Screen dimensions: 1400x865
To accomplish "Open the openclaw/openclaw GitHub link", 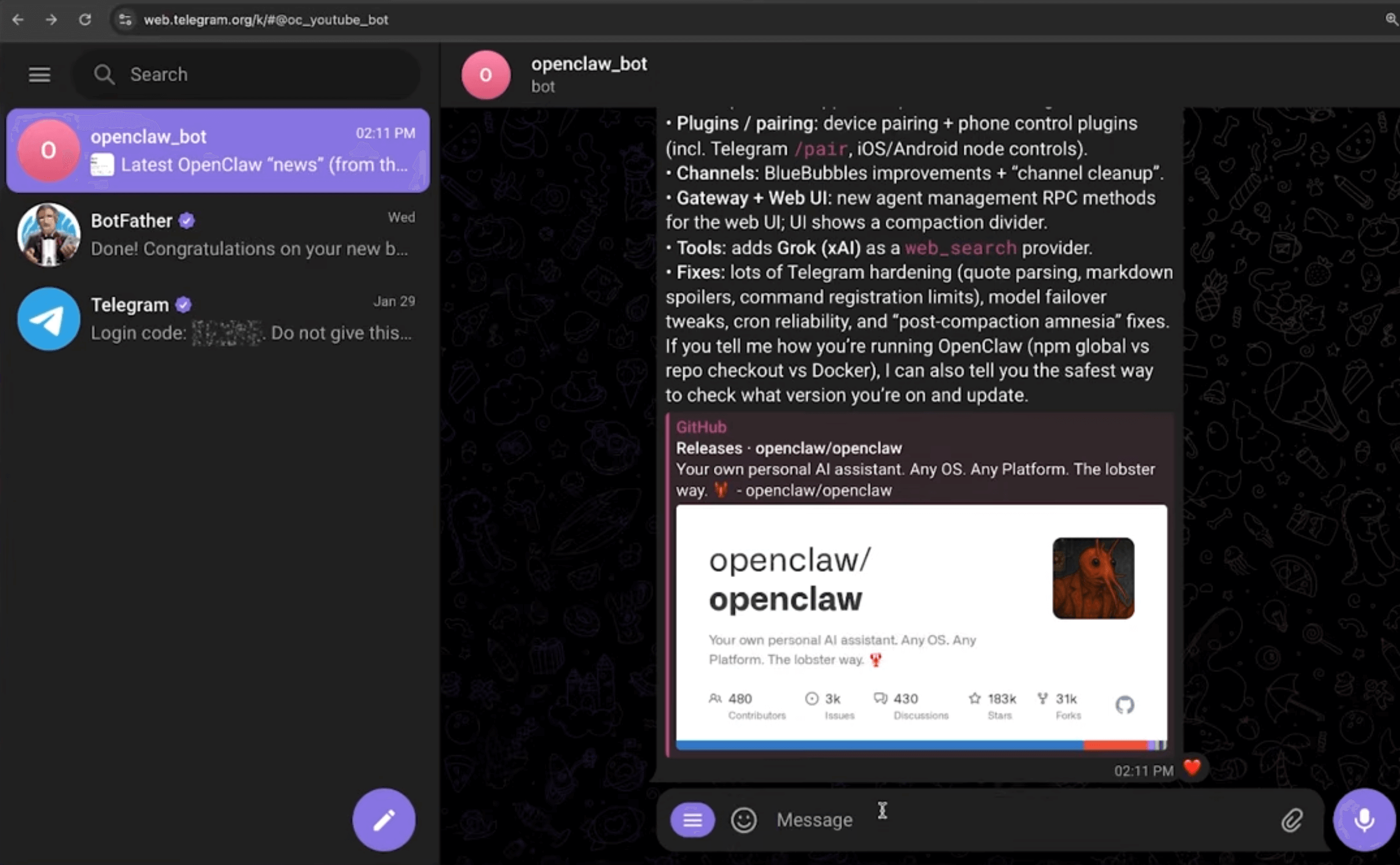I will (x=819, y=490).
